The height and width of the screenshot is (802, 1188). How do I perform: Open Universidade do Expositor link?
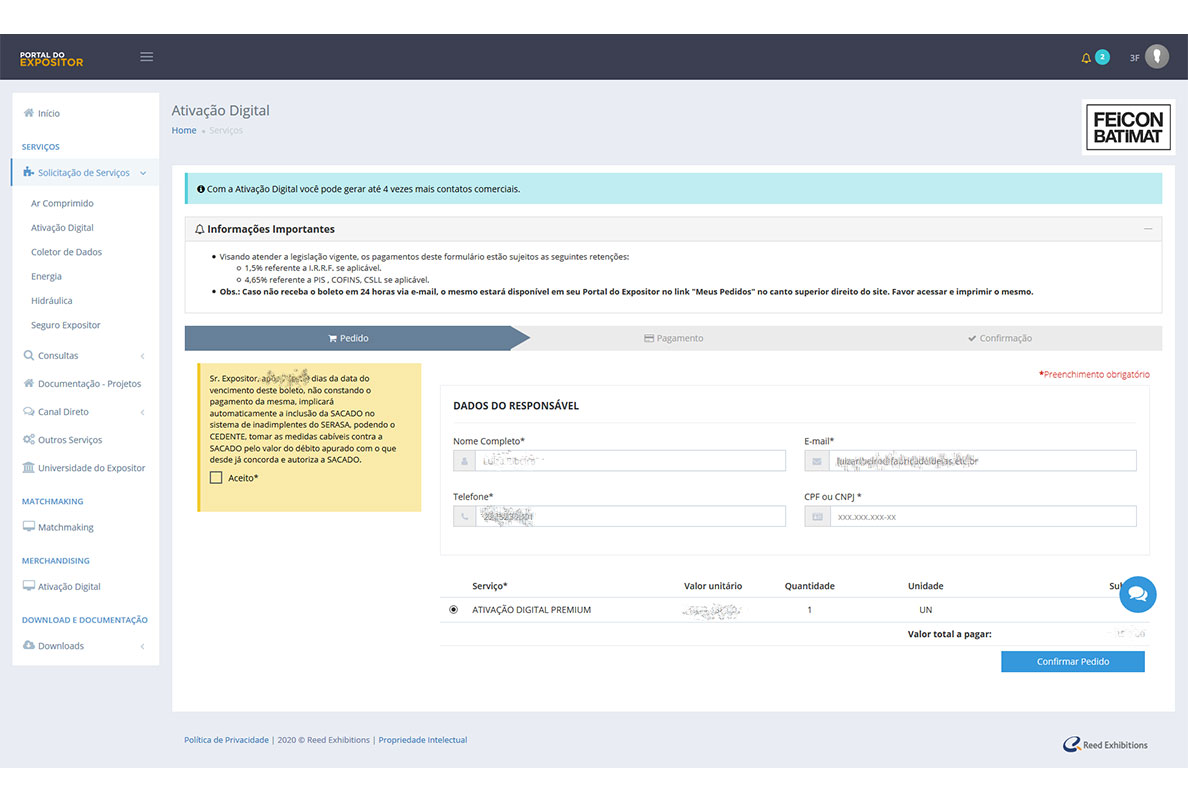click(x=92, y=468)
